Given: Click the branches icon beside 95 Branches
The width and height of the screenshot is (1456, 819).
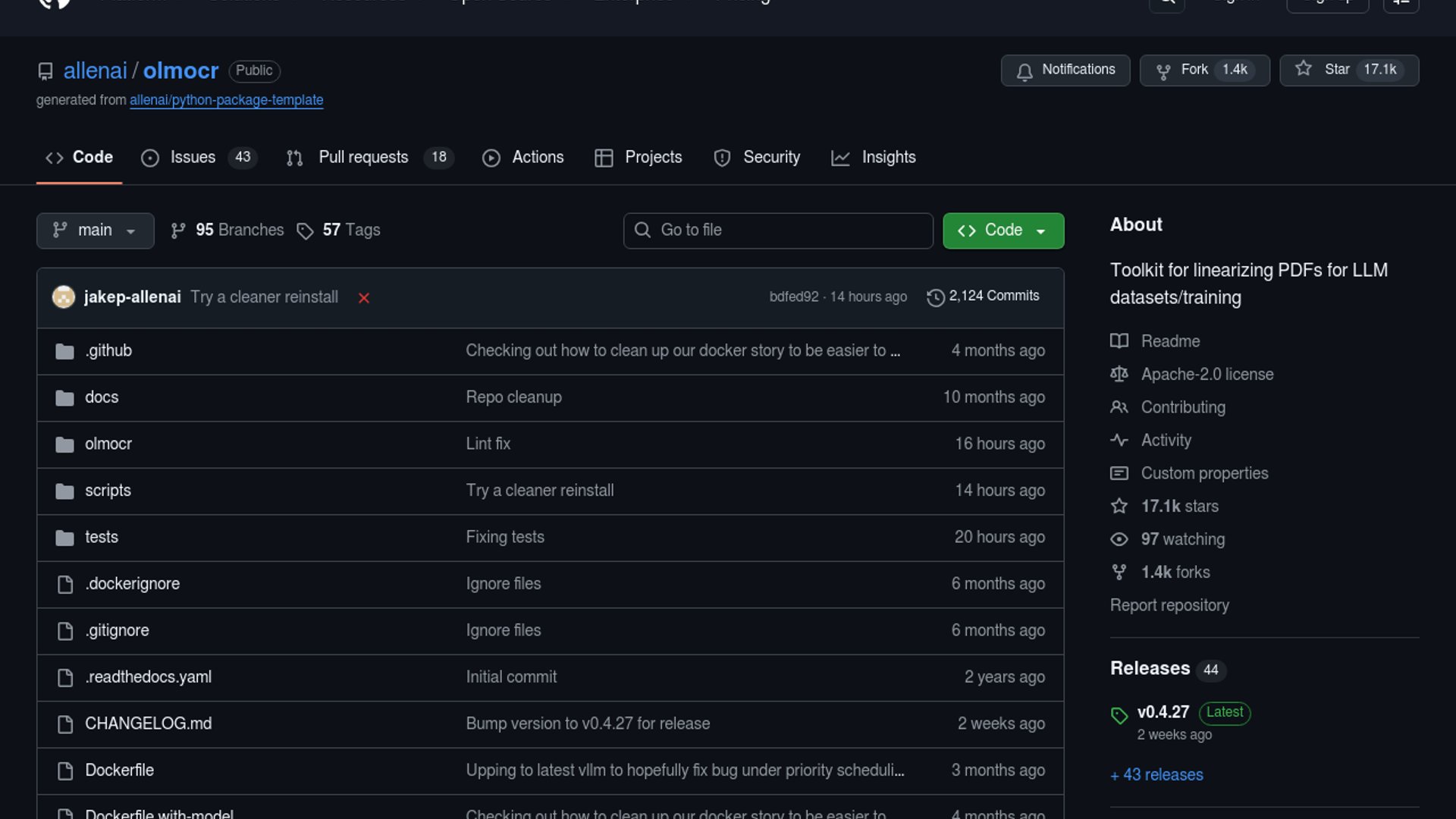Looking at the screenshot, I should point(178,231).
